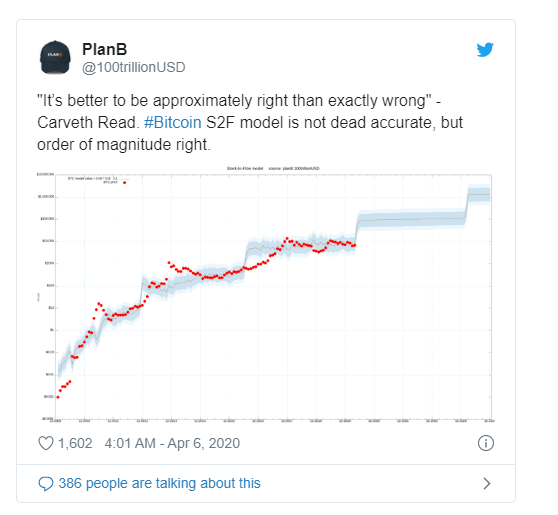
Task: Follow the #Bitcoin hashtag link
Action: point(173,122)
